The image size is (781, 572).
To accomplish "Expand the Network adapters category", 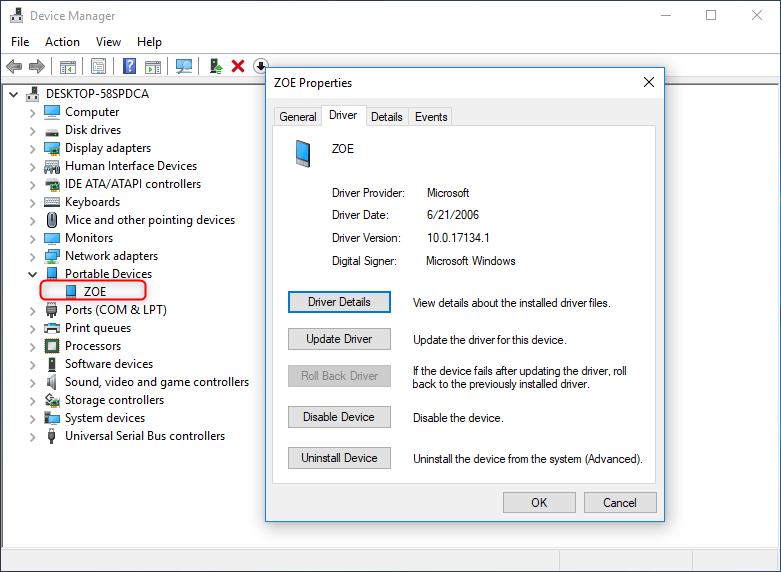I will point(32,256).
